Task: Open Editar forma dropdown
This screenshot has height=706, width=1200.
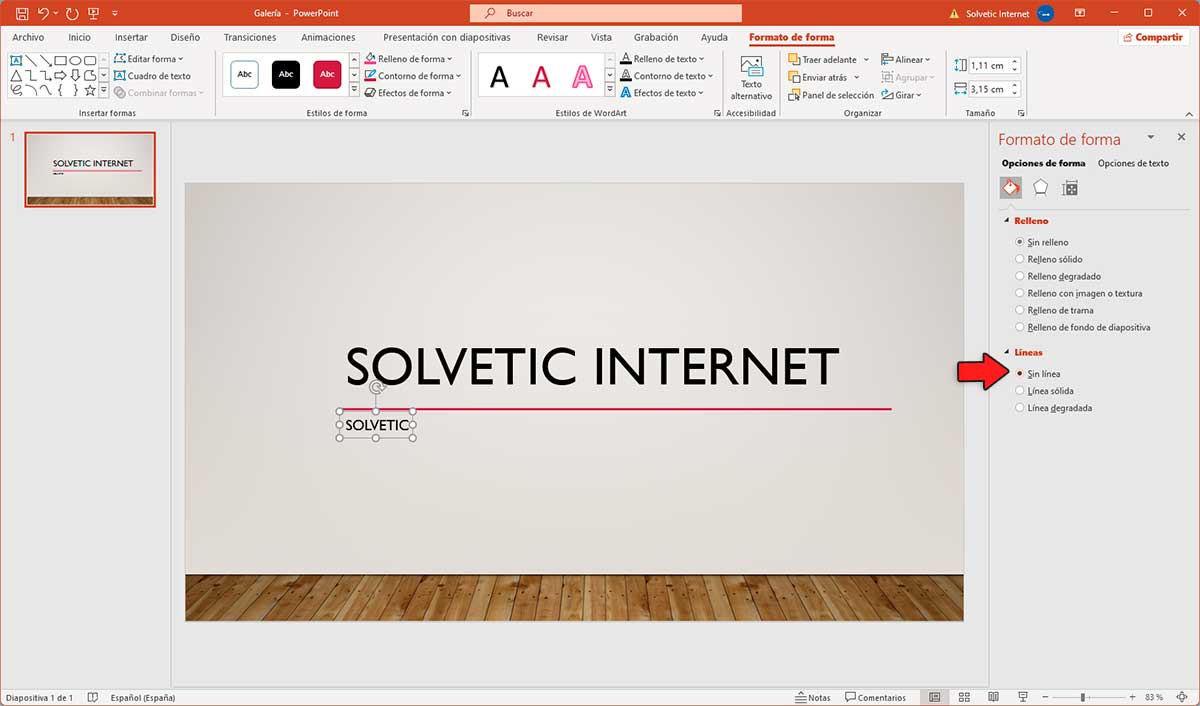Action: point(148,59)
